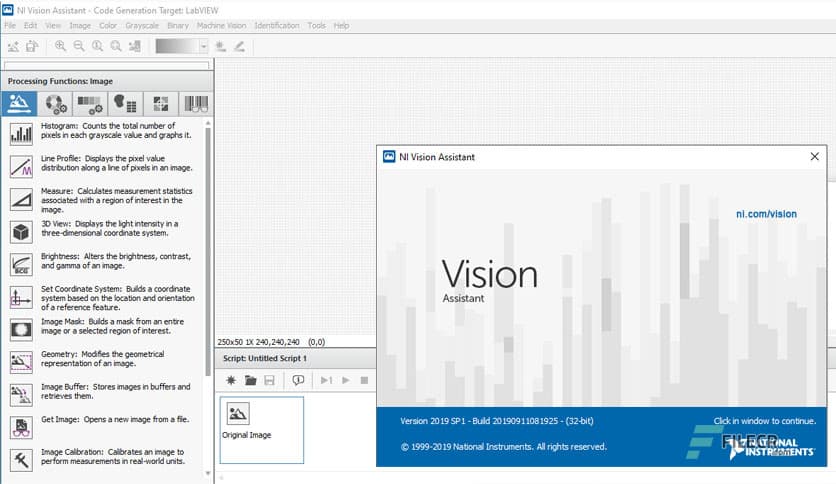Screen dimensions: 836x484
Task: Click the Image Calibration description text
Action: 113,456
